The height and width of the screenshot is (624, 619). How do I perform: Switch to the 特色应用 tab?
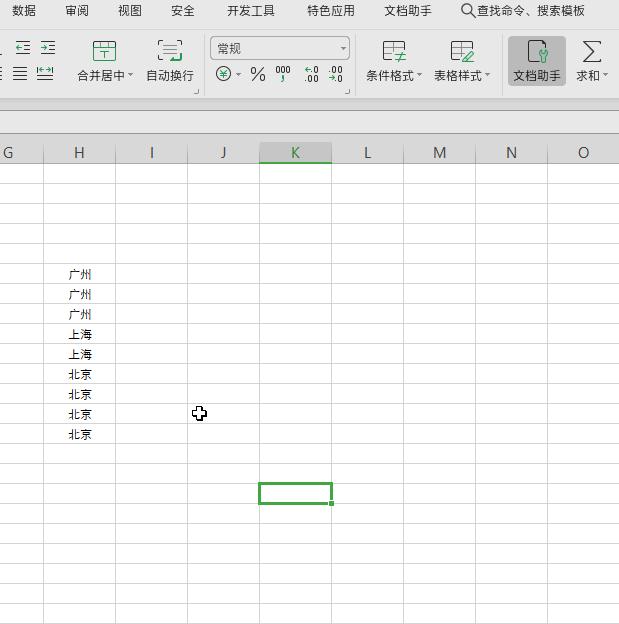[x=331, y=11]
